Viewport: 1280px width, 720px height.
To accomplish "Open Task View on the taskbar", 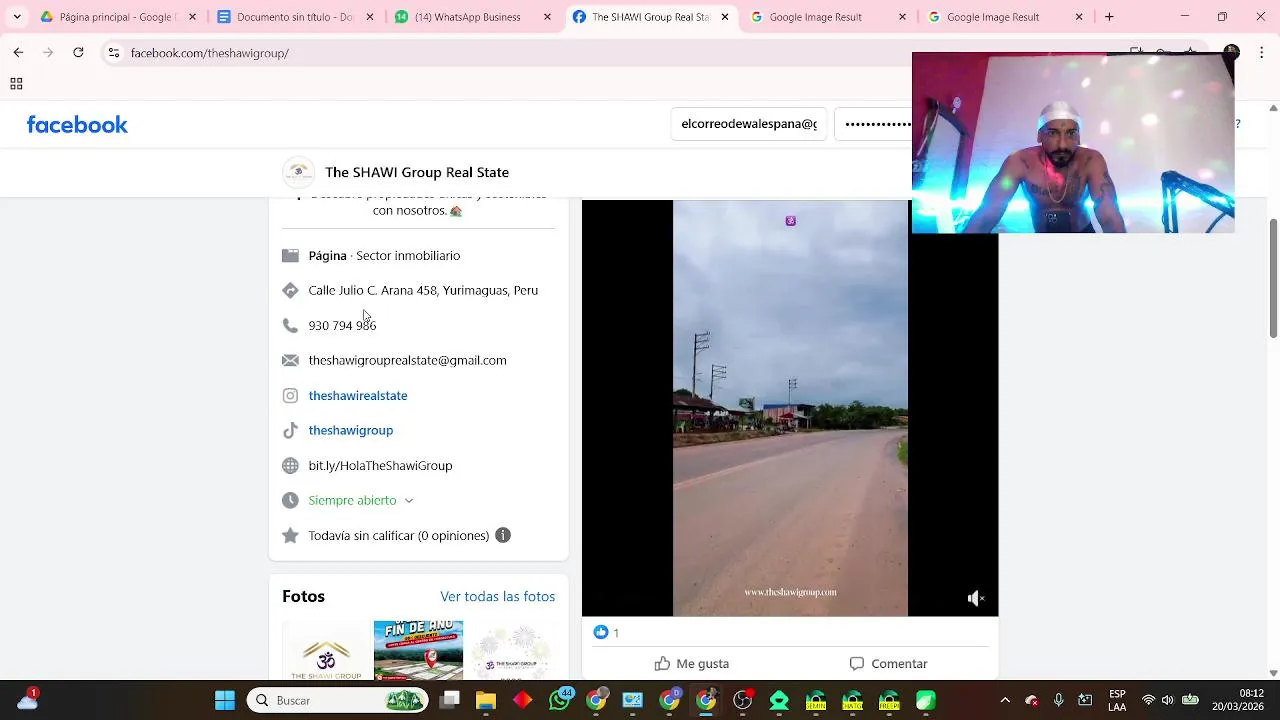I will click(450, 700).
